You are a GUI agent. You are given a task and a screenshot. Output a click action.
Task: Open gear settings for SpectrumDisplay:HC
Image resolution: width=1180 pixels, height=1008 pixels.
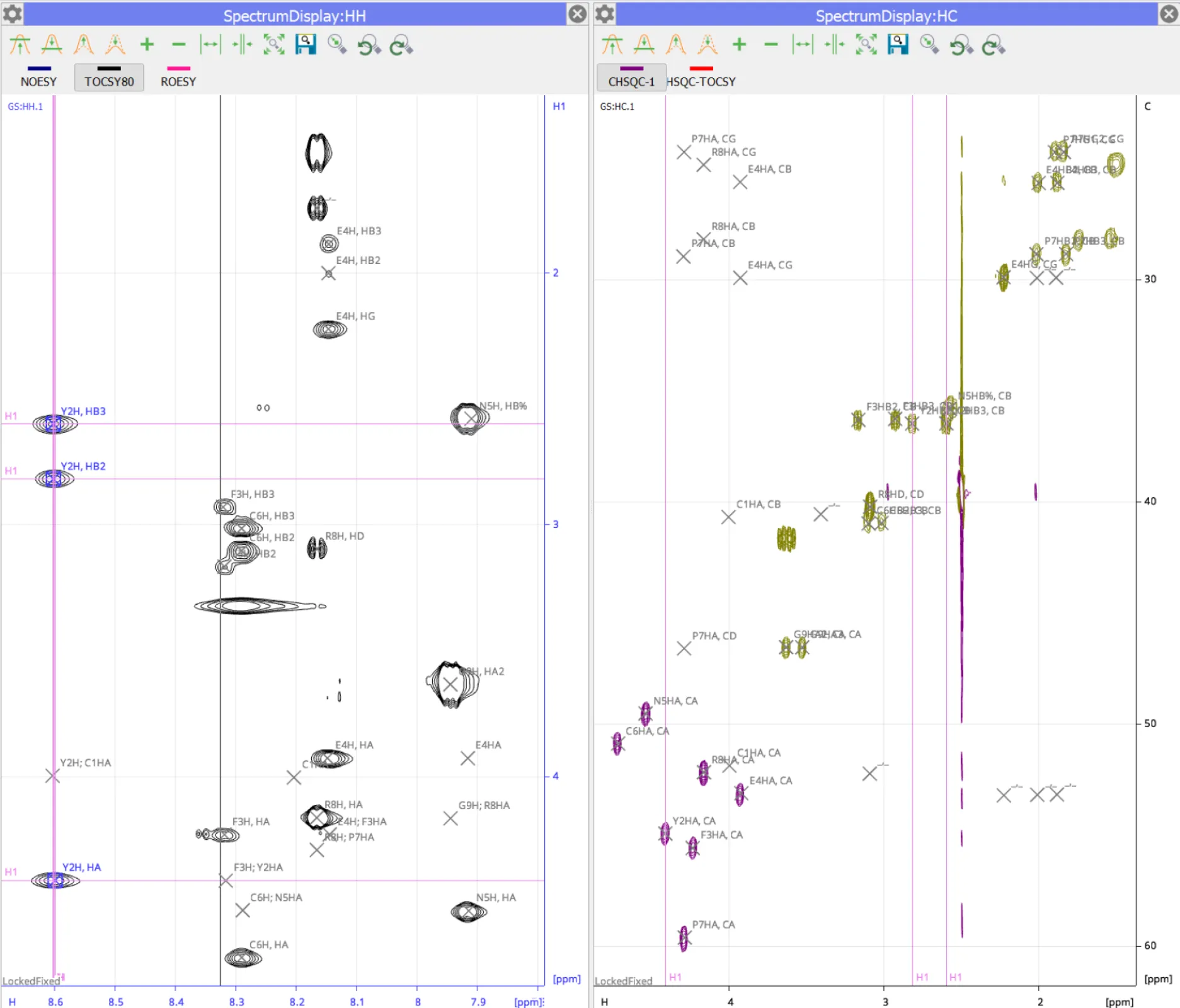[605, 14]
